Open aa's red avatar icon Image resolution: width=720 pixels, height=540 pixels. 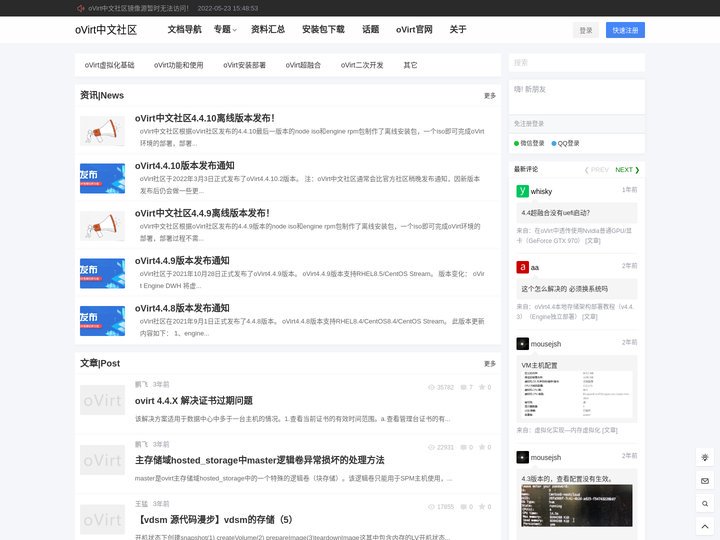(x=523, y=267)
